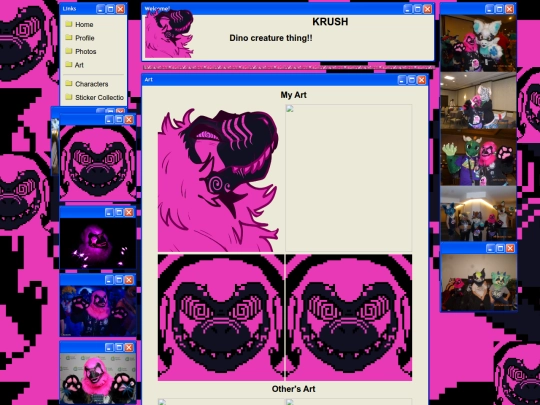Maximize the glowing purple photo window
The height and width of the screenshot is (405, 540).
pyautogui.click(x=119, y=212)
